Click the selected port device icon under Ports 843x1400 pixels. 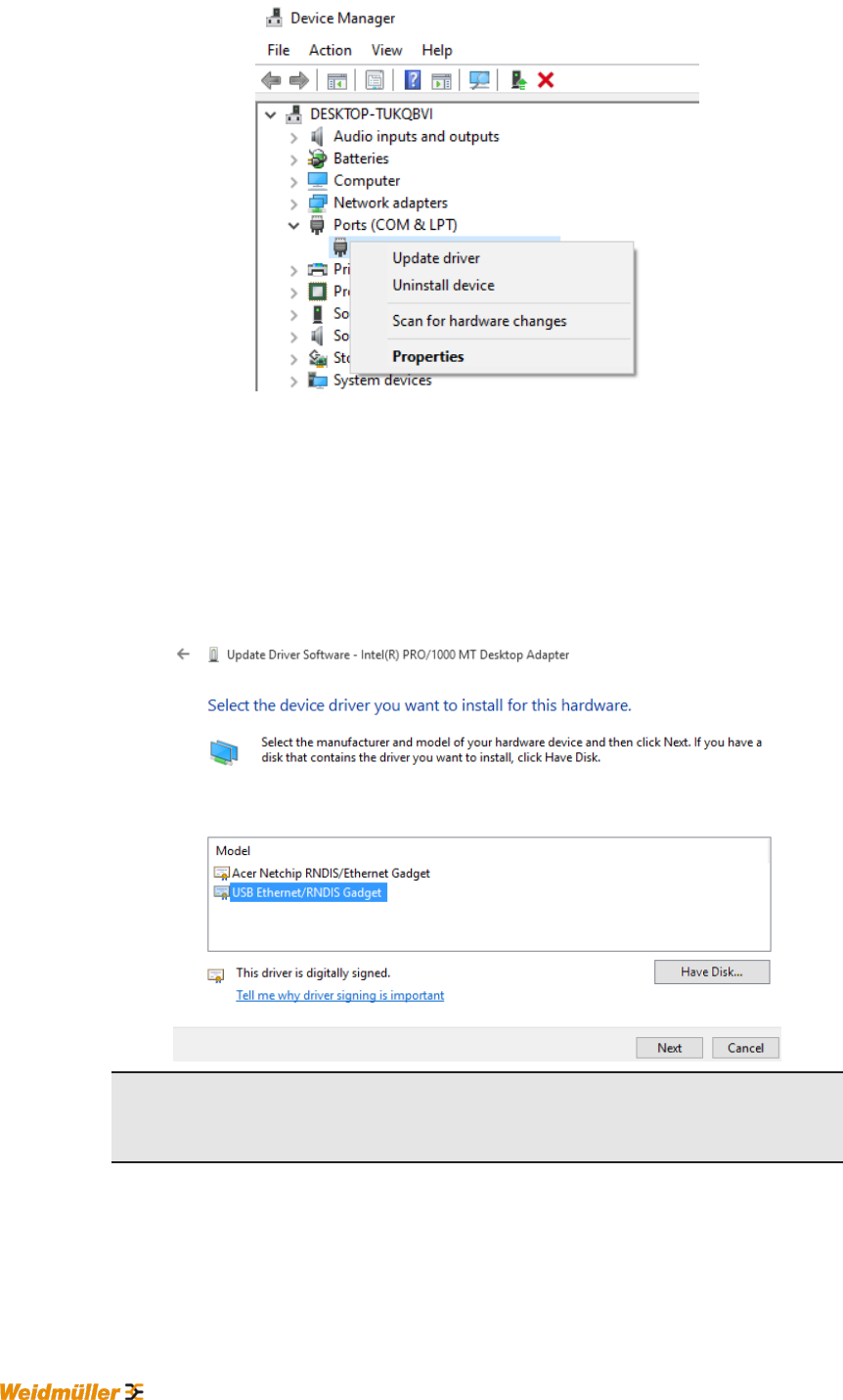pyautogui.click(x=340, y=247)
